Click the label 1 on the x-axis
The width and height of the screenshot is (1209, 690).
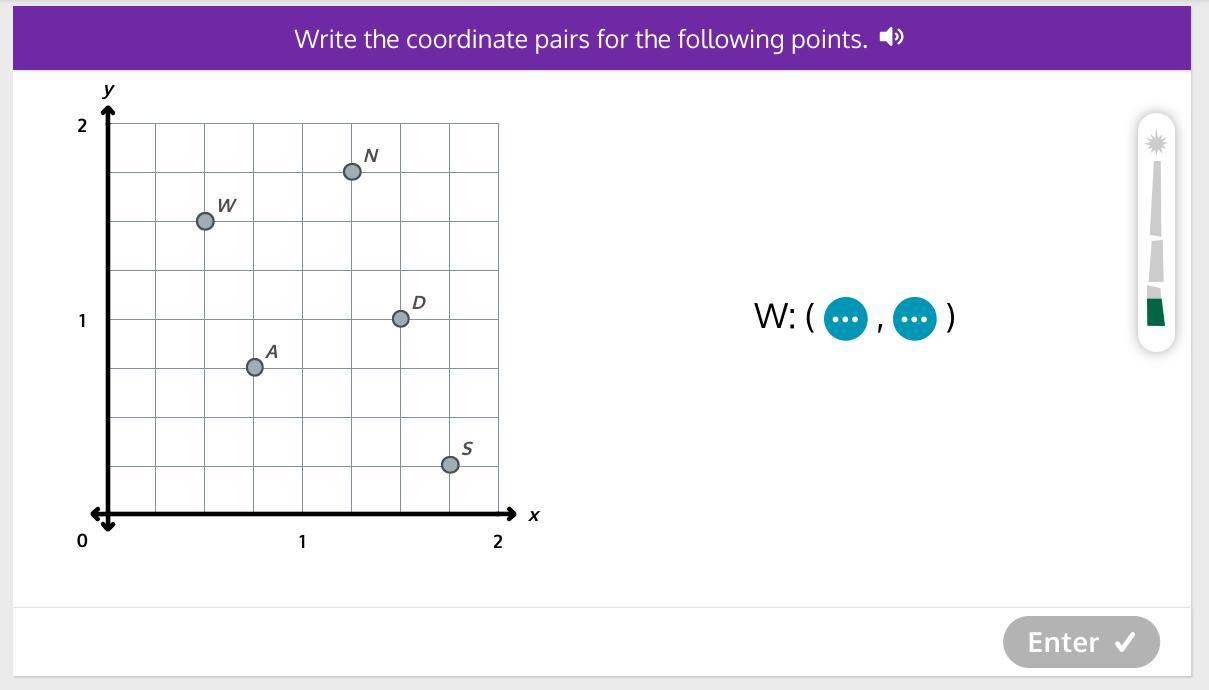click(302, 542)
